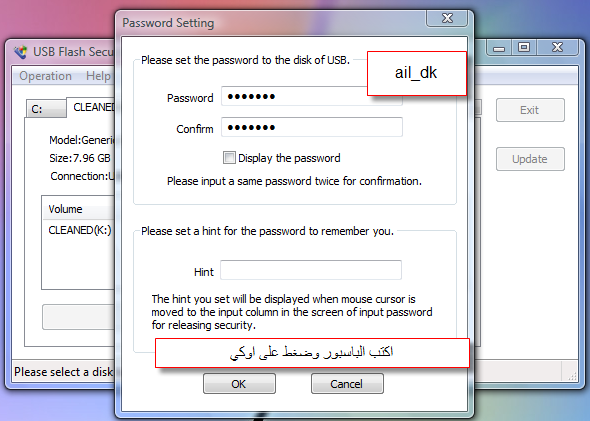Confirm the password with the OK button
The image size is (590, 421).
tap(239, 384)
